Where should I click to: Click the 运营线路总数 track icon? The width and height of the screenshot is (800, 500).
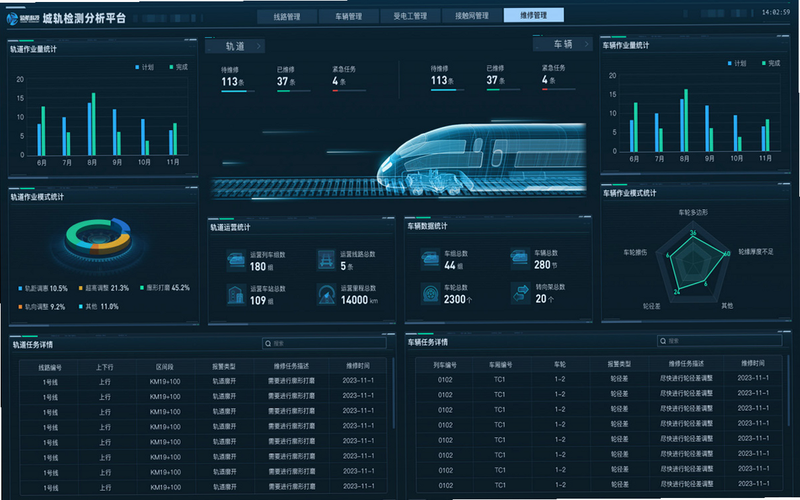[326, 260]
